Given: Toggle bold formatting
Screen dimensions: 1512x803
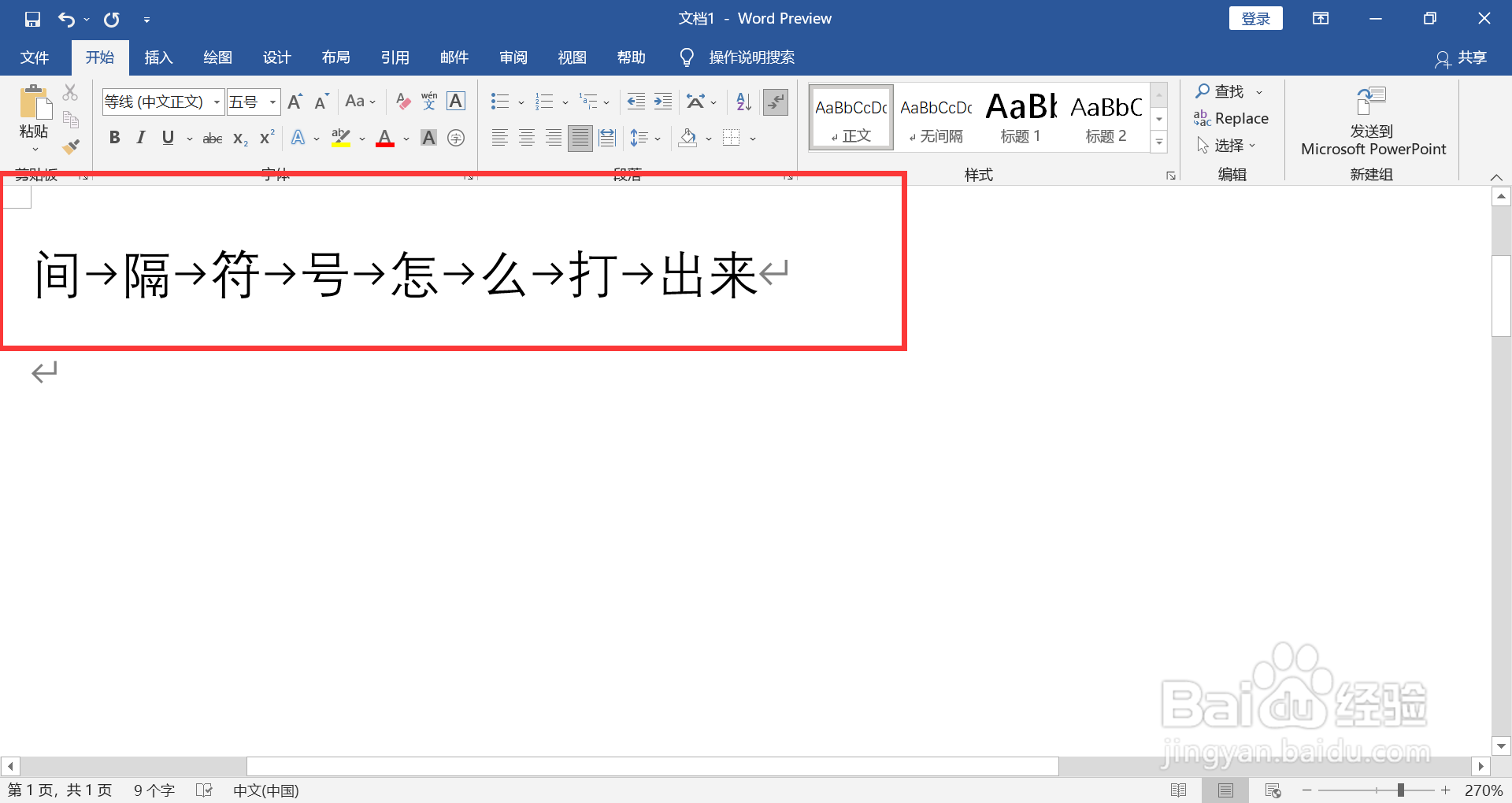Looking at the screenshot, I should (x=114, y=138).
